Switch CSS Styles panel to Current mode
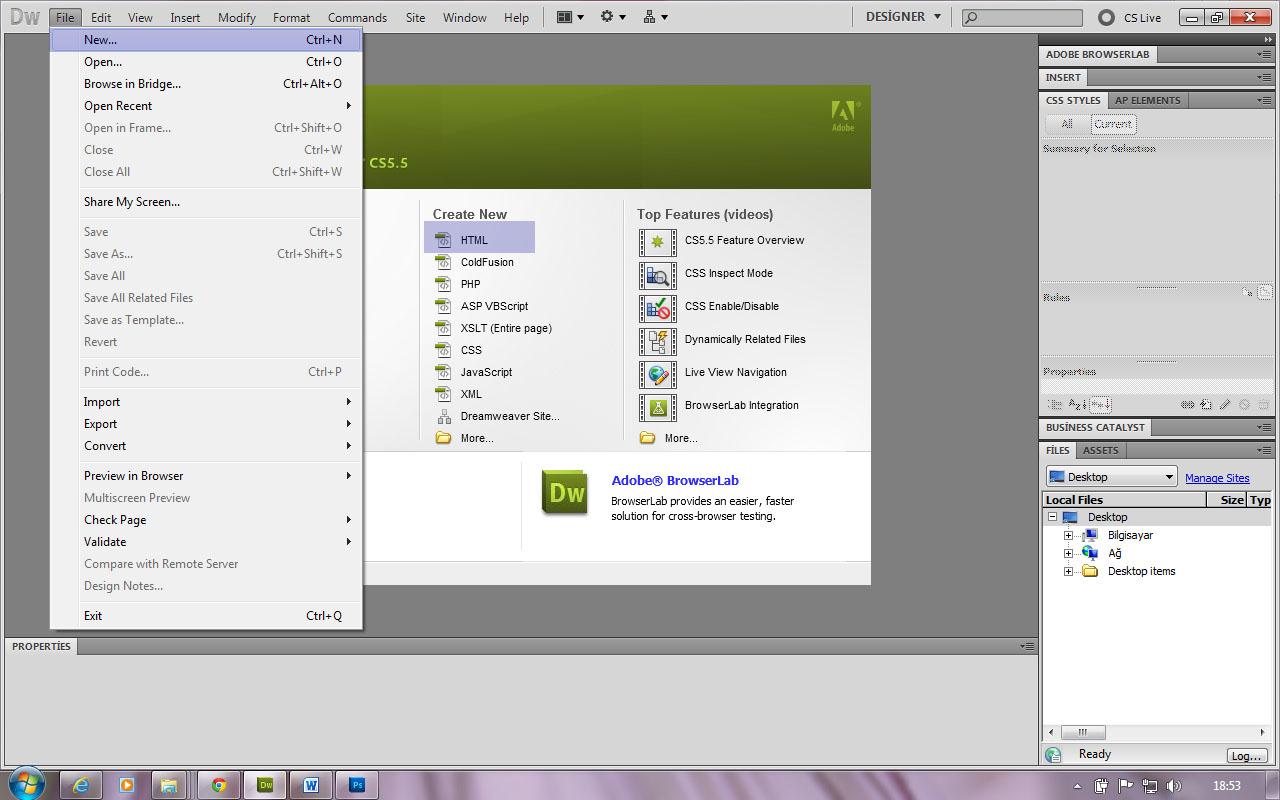Image resolution: width=1280 pixels, height=800 pixels. click(x=1113, y=124)
